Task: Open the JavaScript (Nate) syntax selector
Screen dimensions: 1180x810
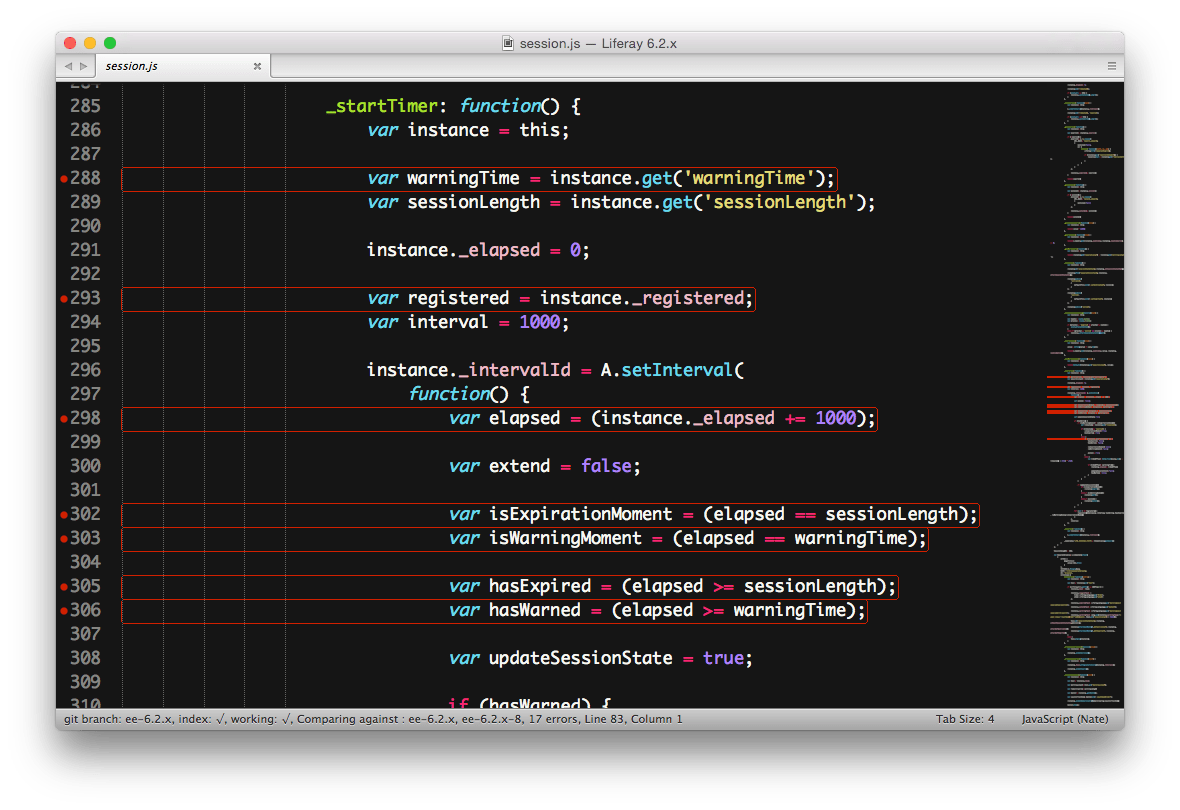Action: tap(1064, 718)
